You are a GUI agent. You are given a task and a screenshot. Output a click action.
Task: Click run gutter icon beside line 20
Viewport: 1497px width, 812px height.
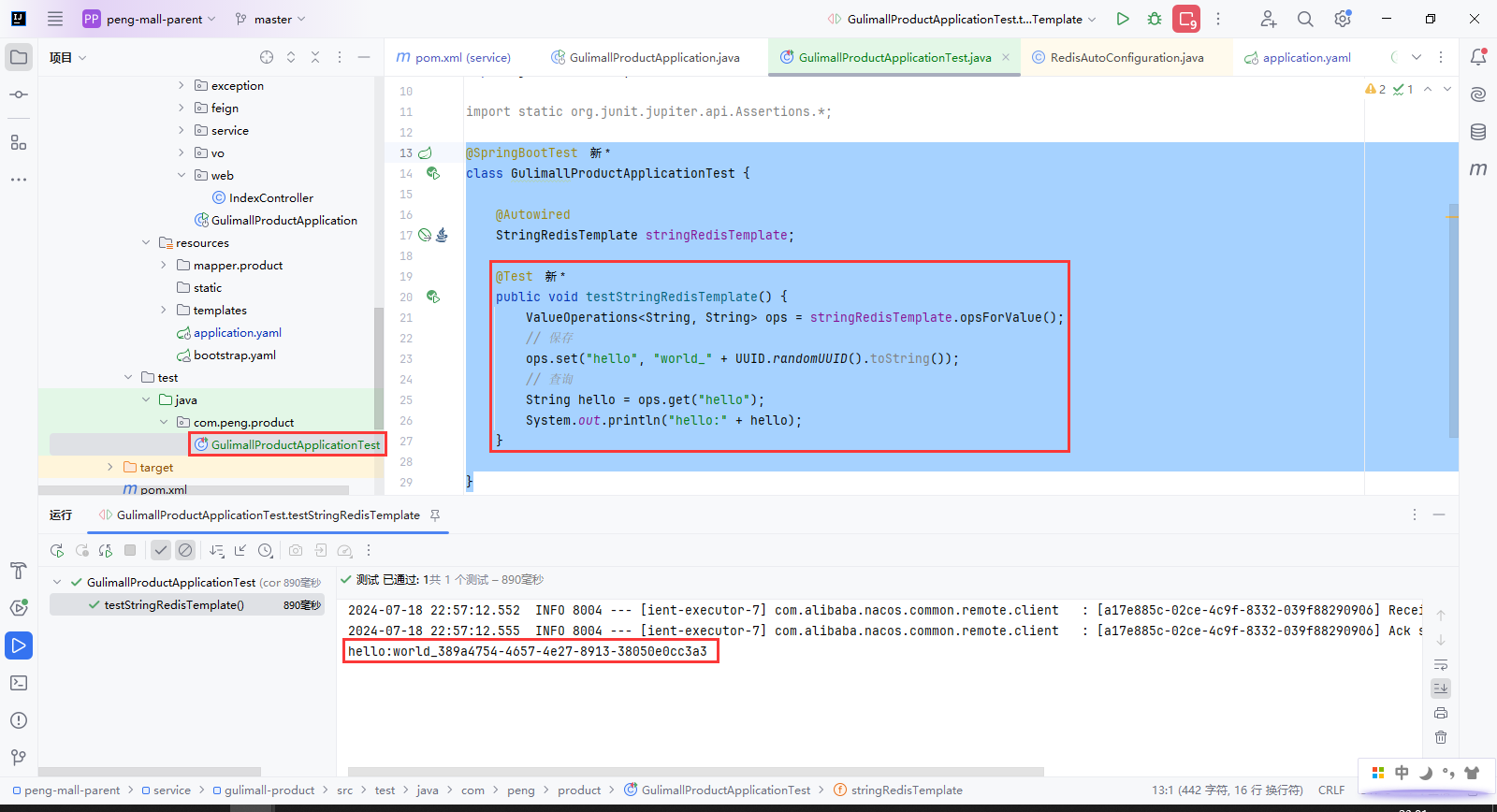432,297
